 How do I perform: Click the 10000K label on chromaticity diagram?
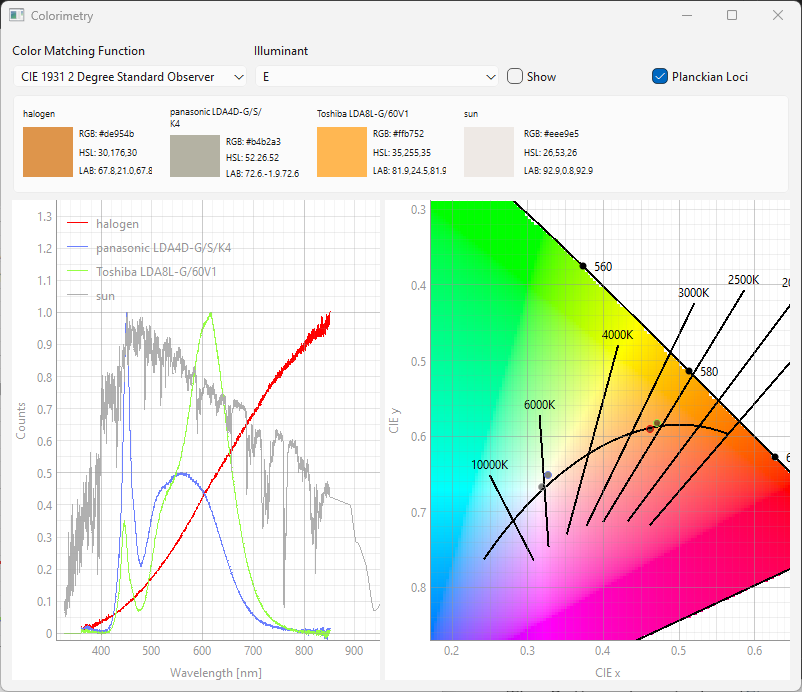pyautogui.click(x=490, y=465)
